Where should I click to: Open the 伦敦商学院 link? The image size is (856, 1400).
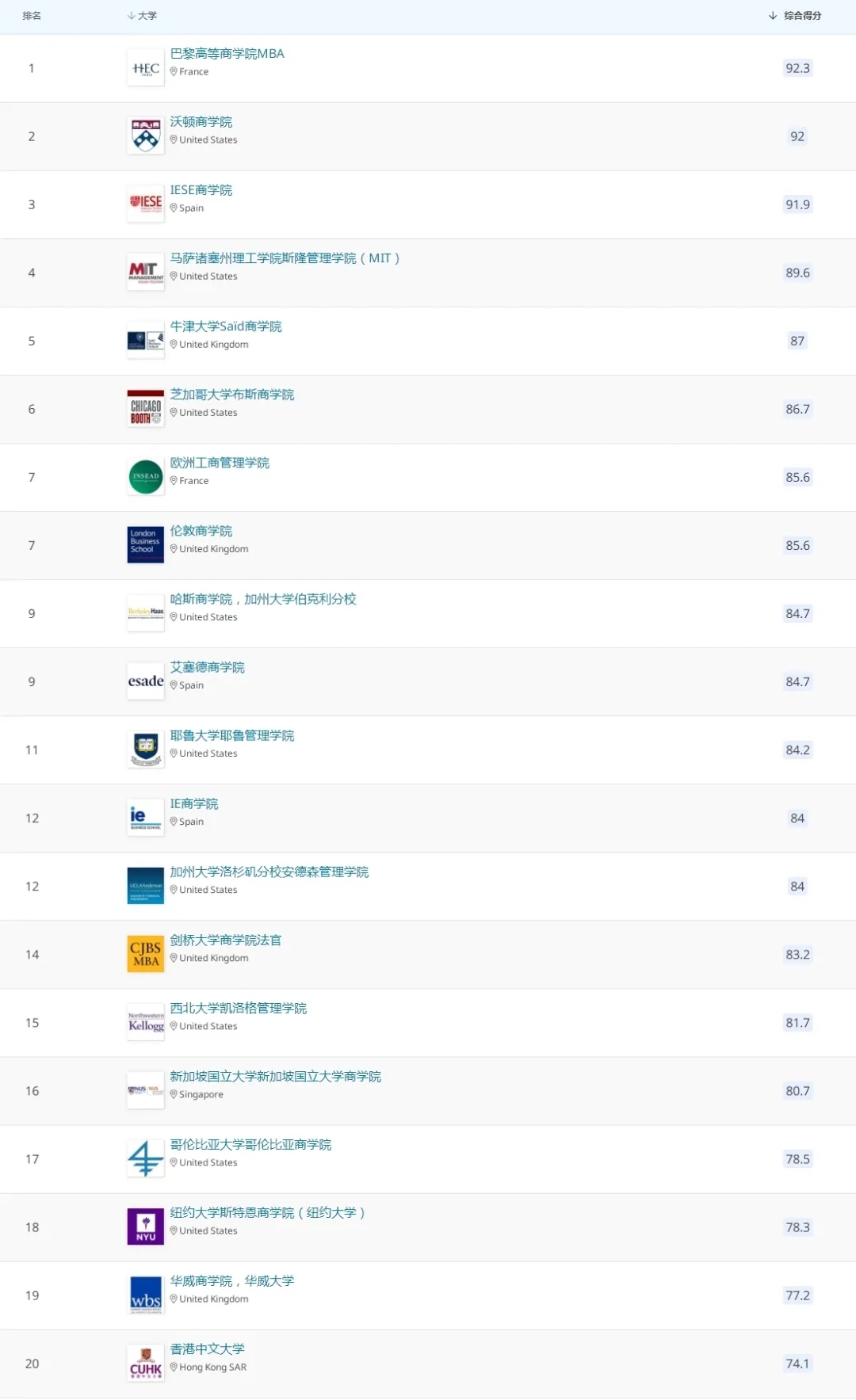[x=201, y=531]
